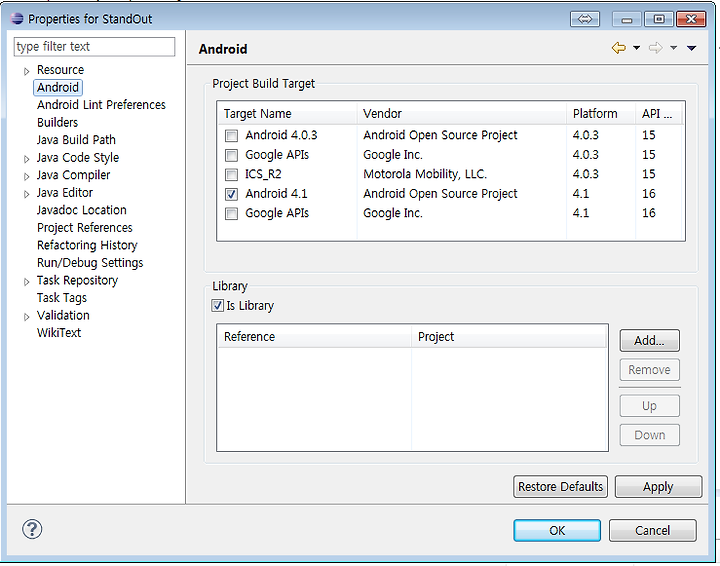Click the Apply button

pyautogui.click(x=658, y=487)
